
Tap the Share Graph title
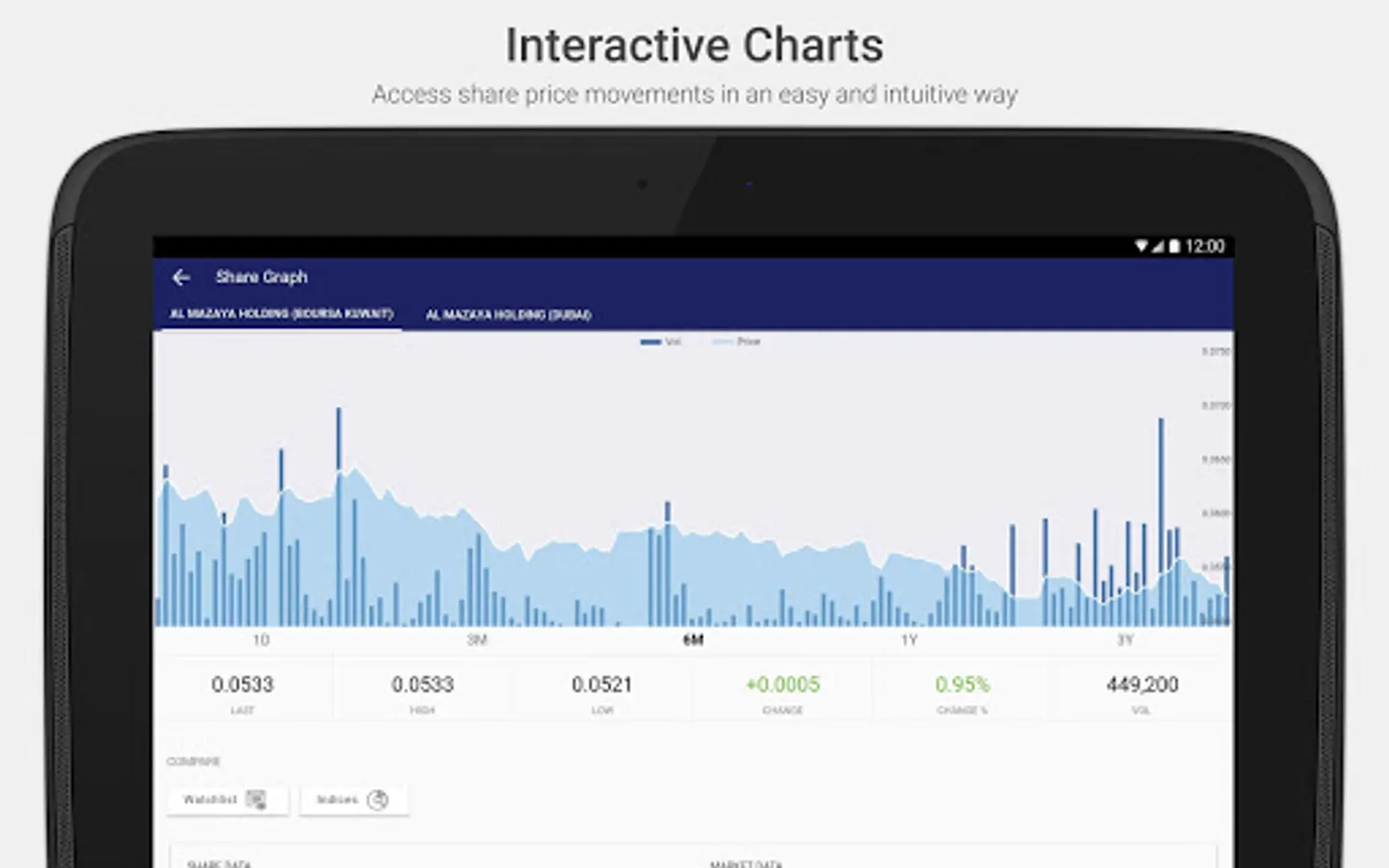pyautogui.click(x=261, y=277)
